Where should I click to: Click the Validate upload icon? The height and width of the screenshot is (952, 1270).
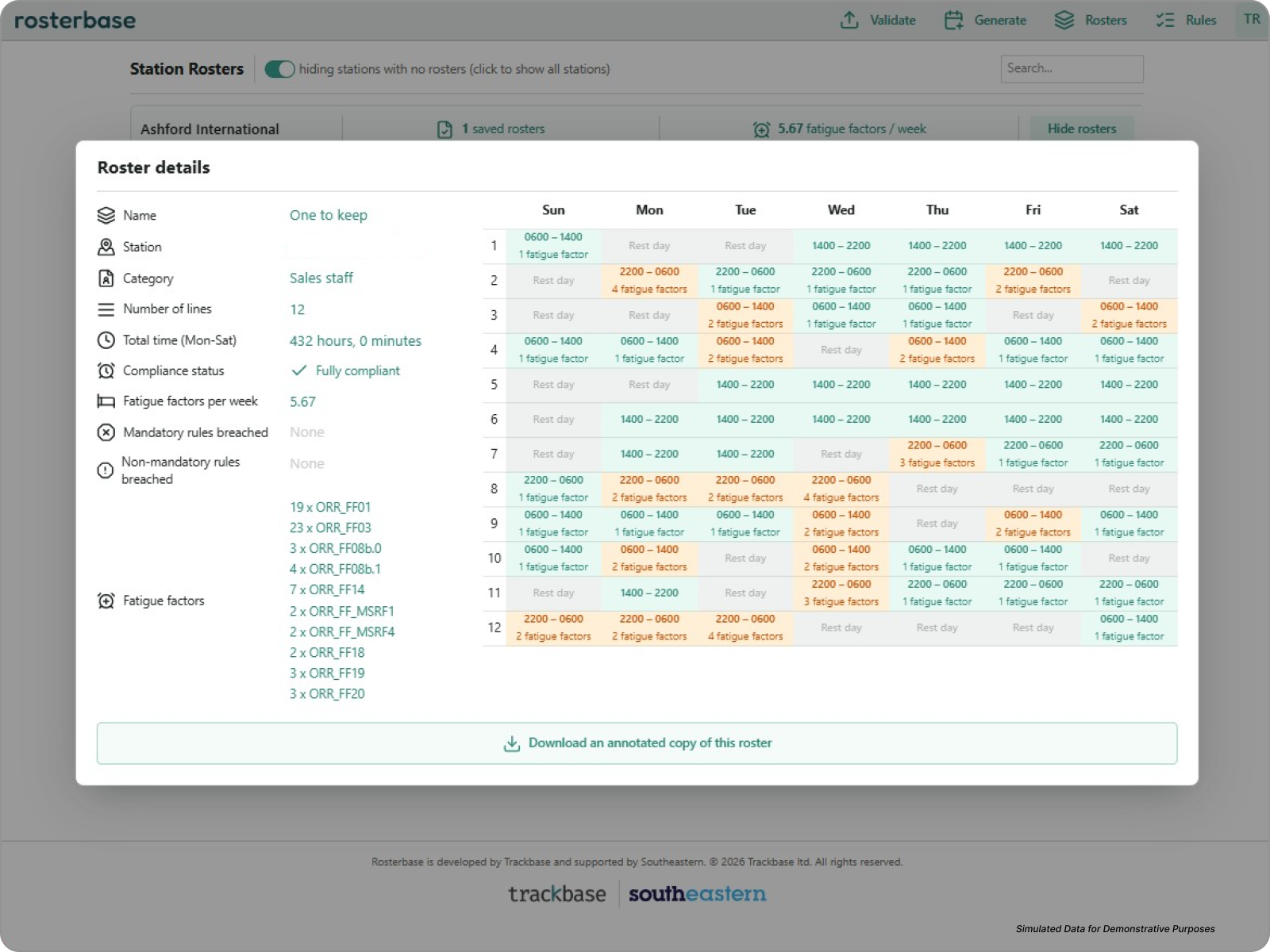[x=849, y=20]
